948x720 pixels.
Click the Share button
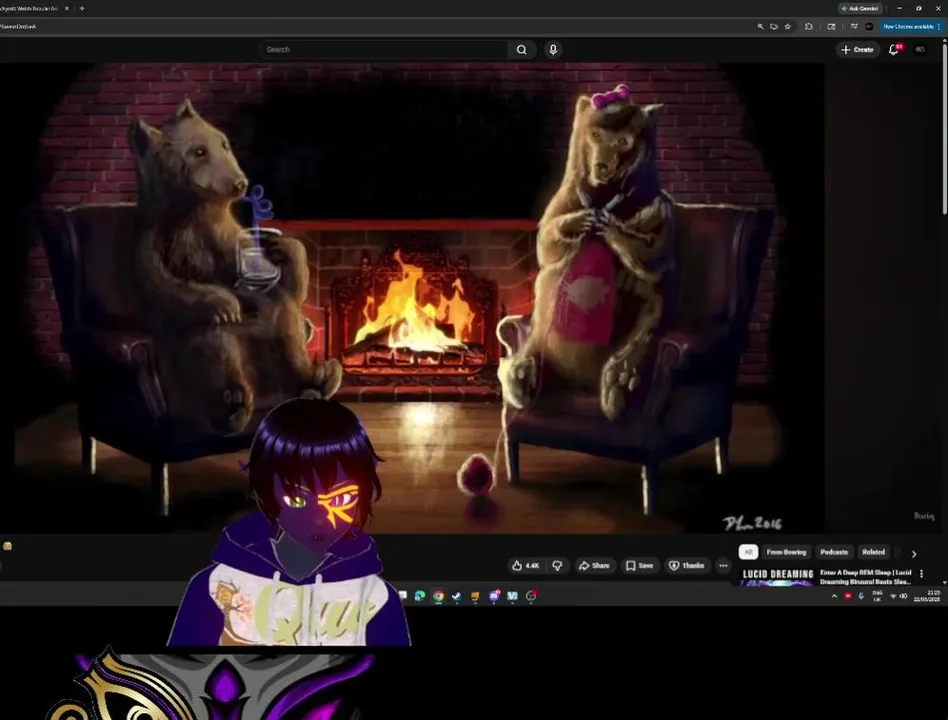pos(594,565)
